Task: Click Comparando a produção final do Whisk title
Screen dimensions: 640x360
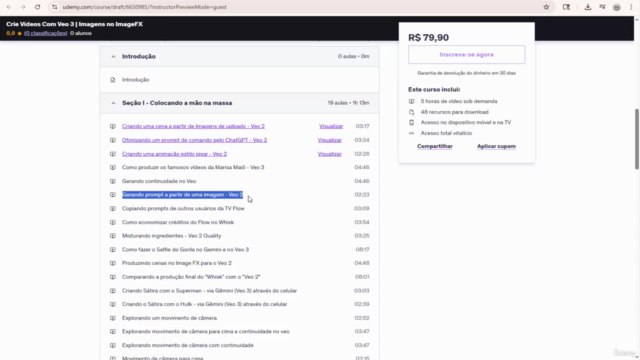Action: 191,278
